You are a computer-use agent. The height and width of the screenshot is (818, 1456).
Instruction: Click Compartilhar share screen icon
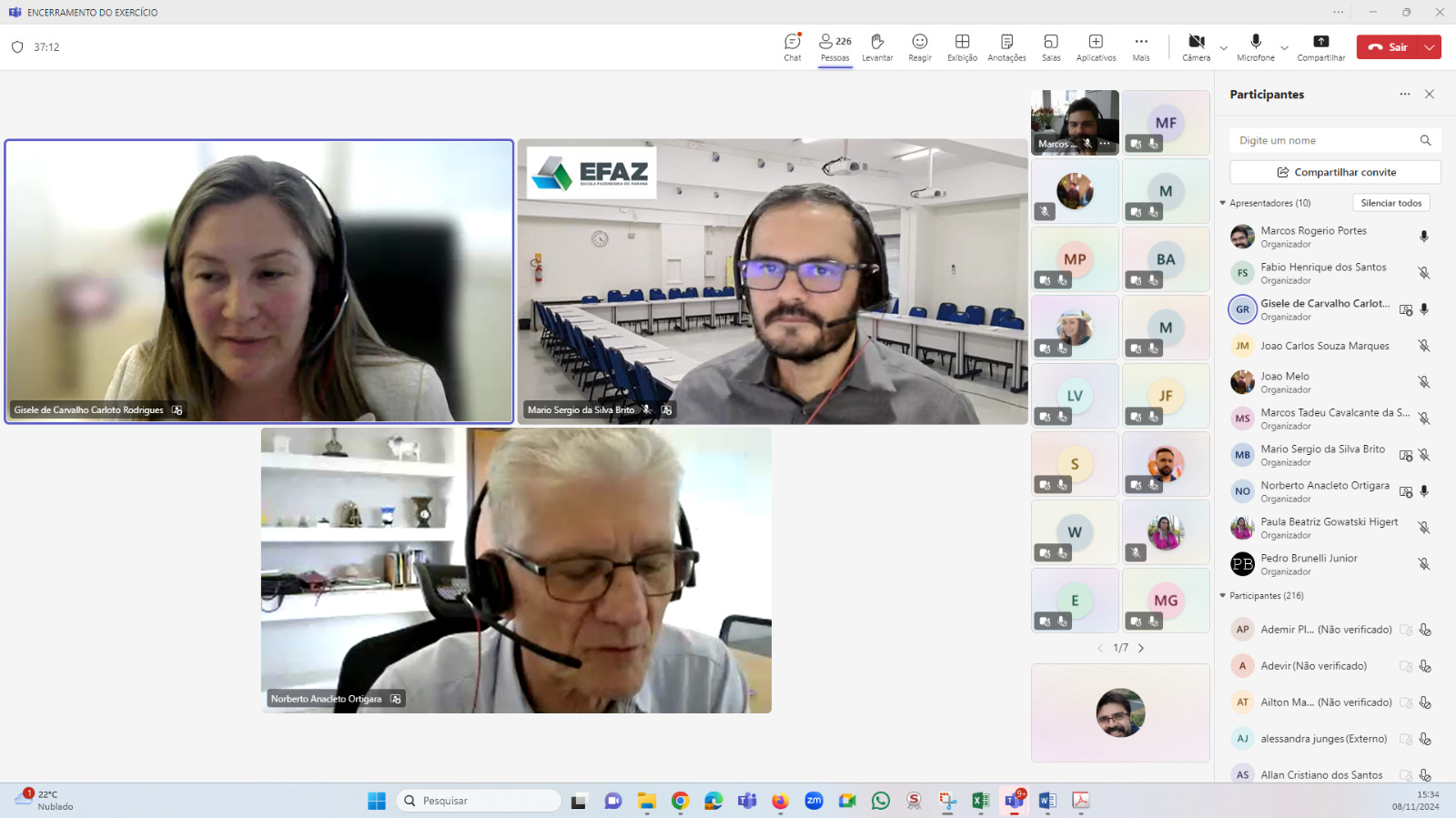[1320, 47]
